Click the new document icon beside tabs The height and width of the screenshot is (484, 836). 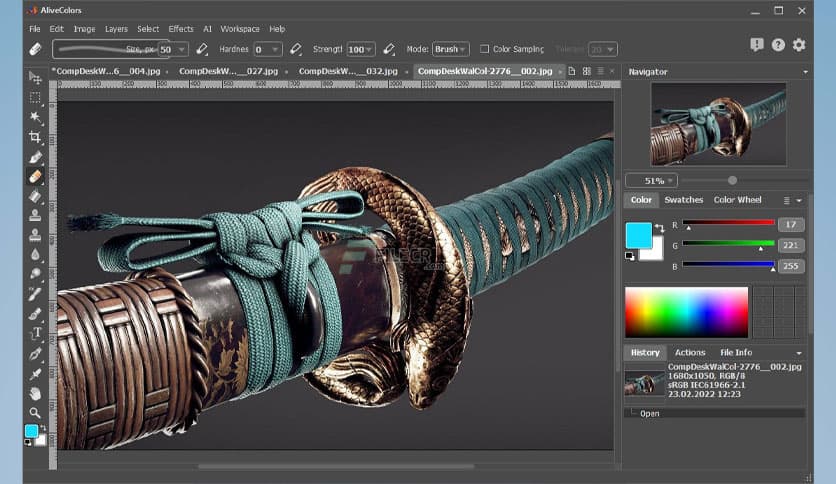[572, 71]
